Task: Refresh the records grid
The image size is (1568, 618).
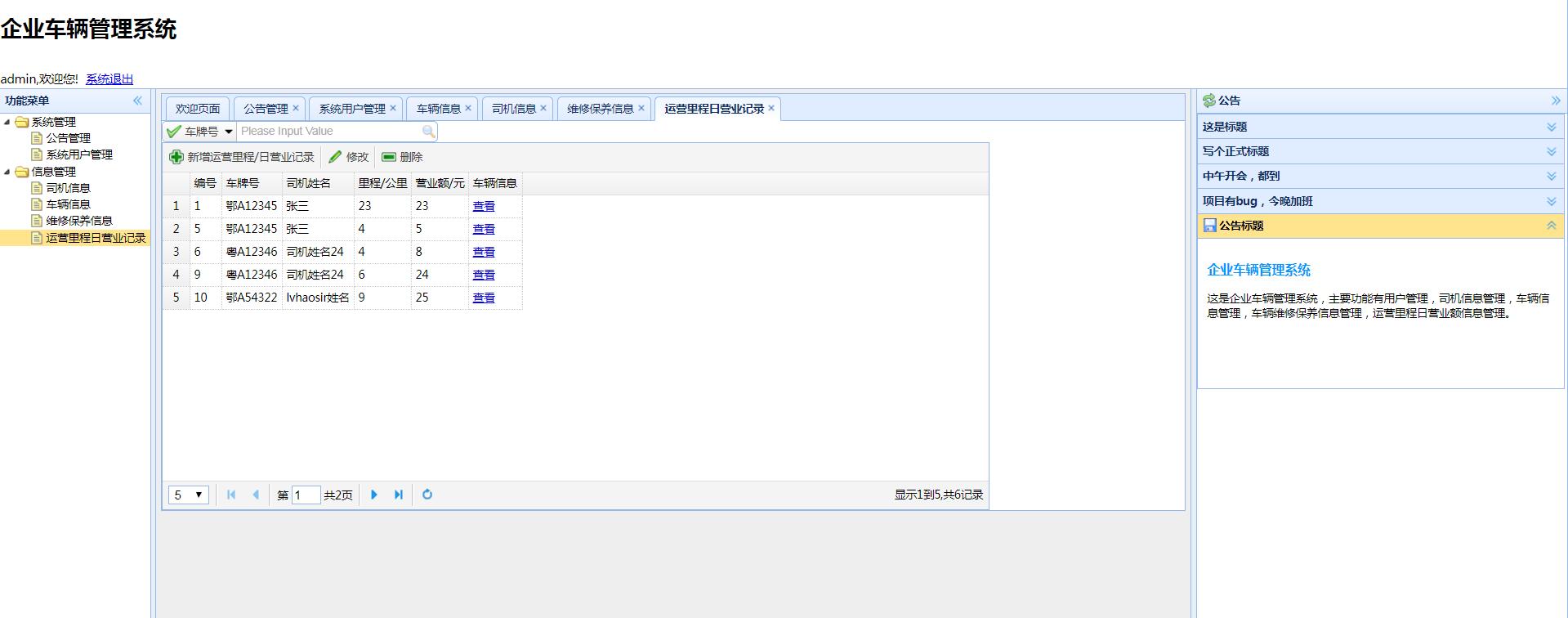Action: 427,495
